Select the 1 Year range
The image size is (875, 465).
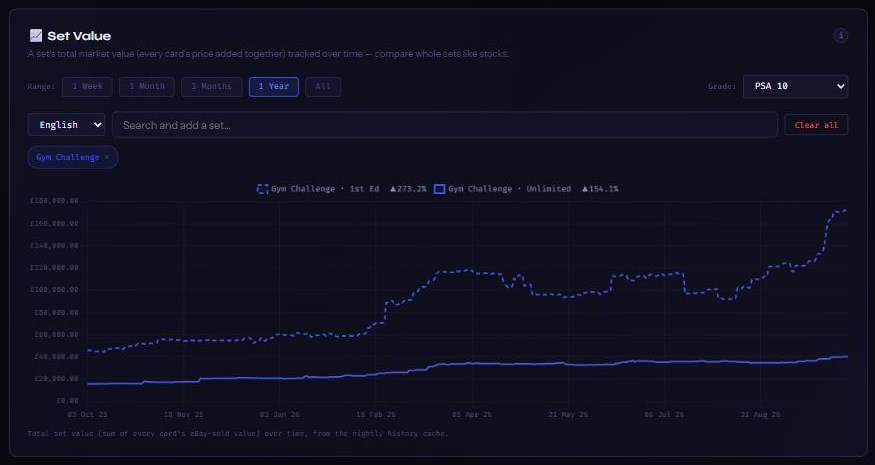(x=273, y=87)
